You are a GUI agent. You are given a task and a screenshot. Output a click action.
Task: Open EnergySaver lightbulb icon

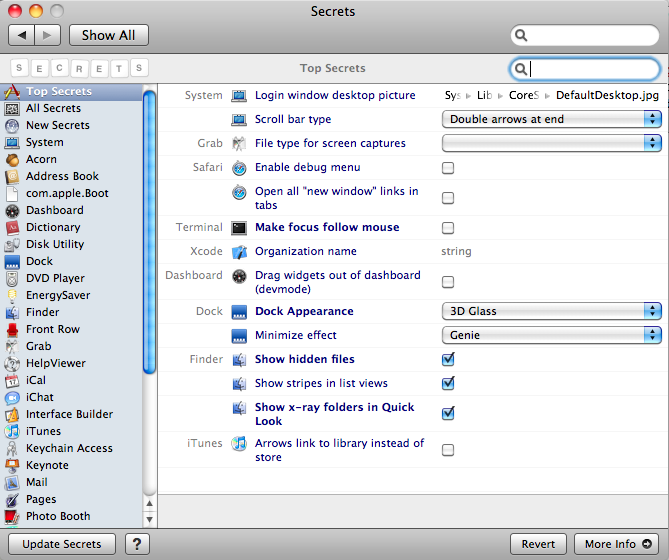pyautogui.click(x=12, y=296)
